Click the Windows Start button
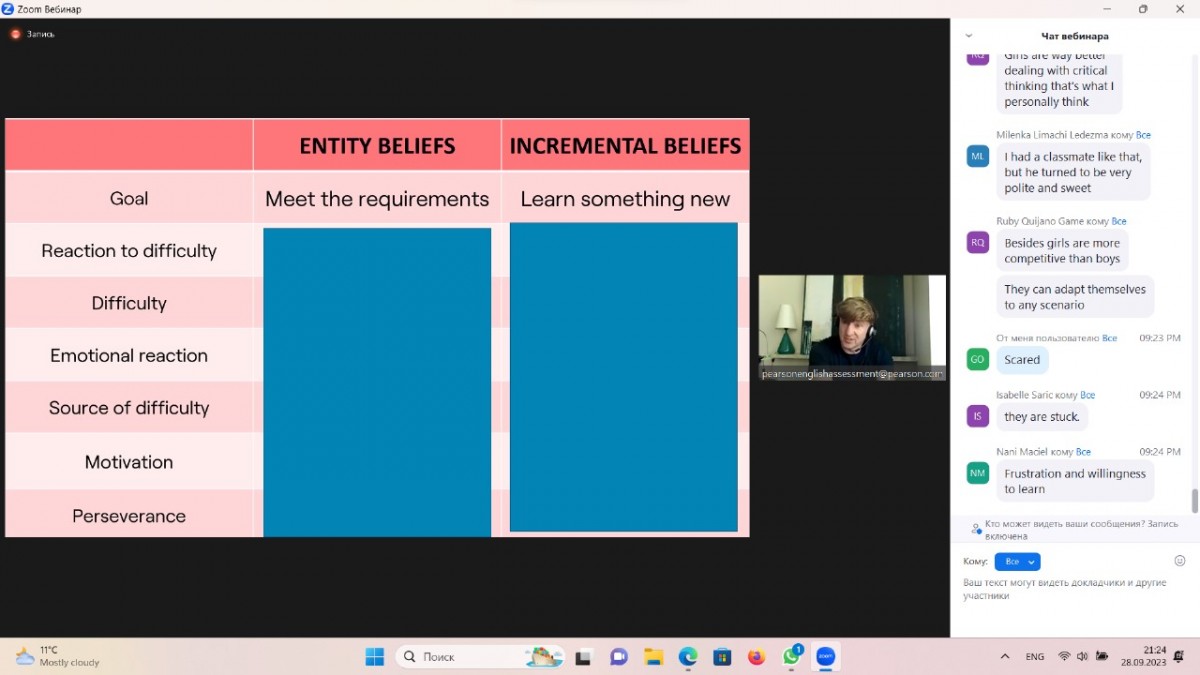The height and width of the screenshot is (675, 1200). [375, 657]
